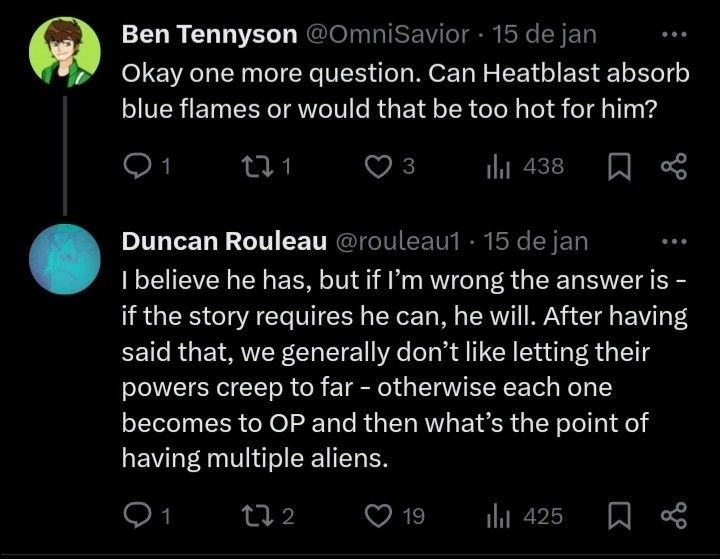720x559 pixels.
Task: Share Ben Tennyson's tweet
Action: click(673, 167)
